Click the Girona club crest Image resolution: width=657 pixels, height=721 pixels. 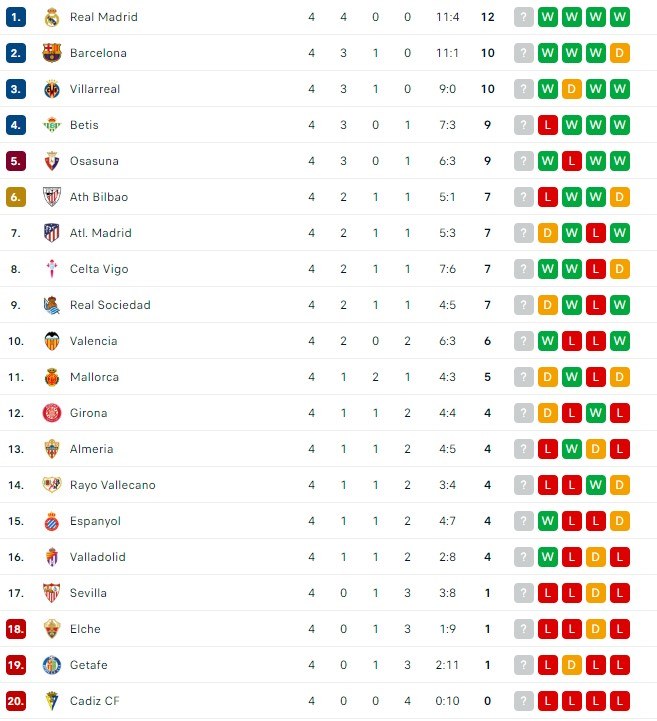(x=51, y=413)
